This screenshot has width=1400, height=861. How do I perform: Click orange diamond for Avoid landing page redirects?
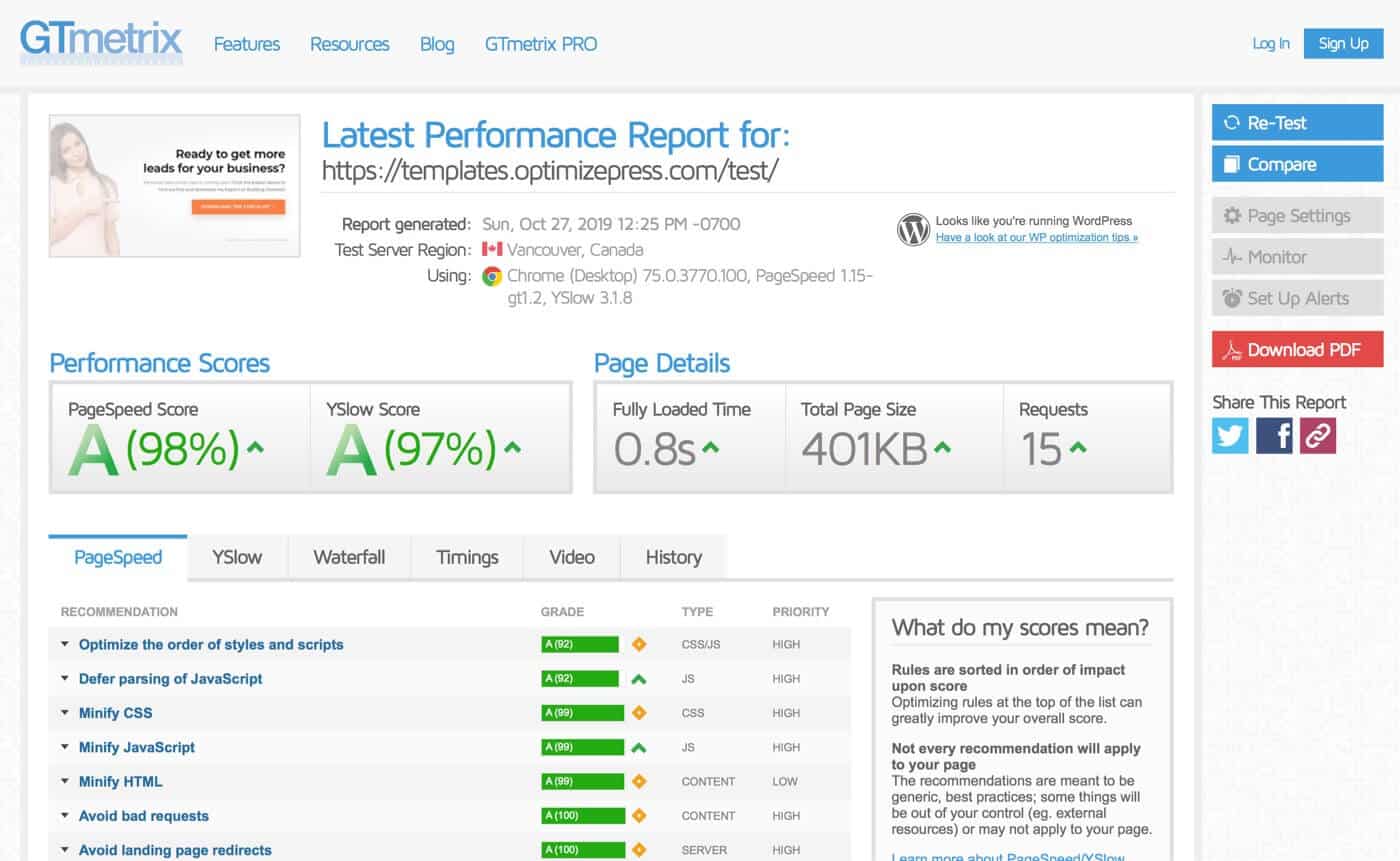coord(639,850)
